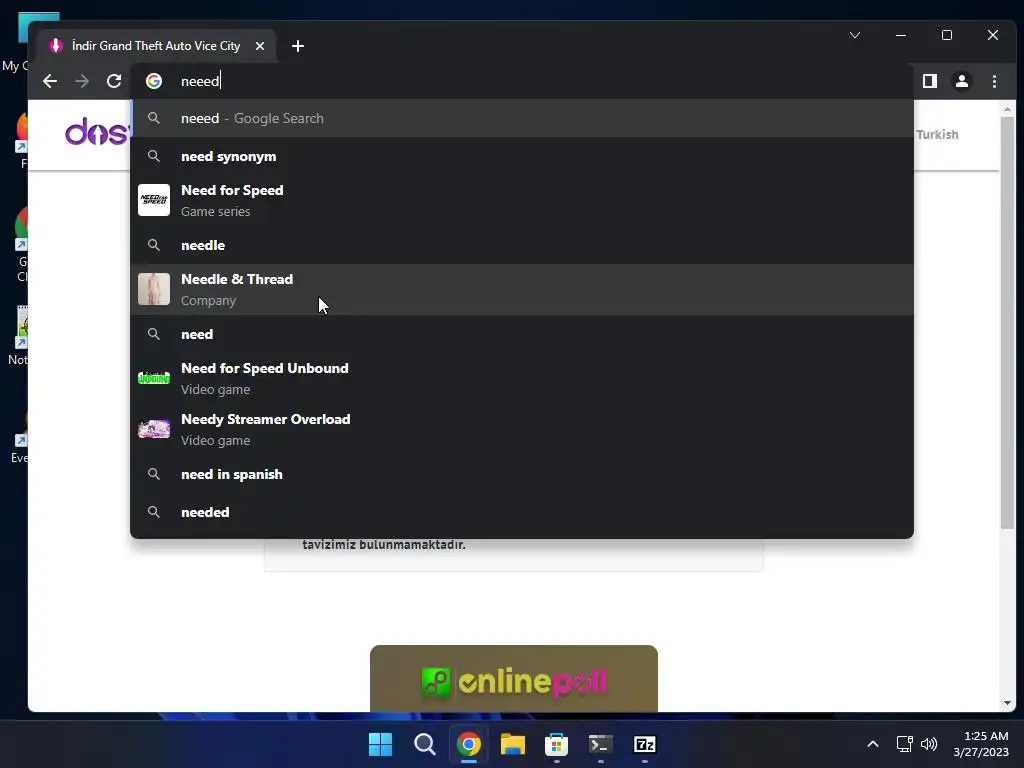Viewport: 1024px width, 768px height.
Task: Click in the address bar text field
Action: [x=522, y=81]
